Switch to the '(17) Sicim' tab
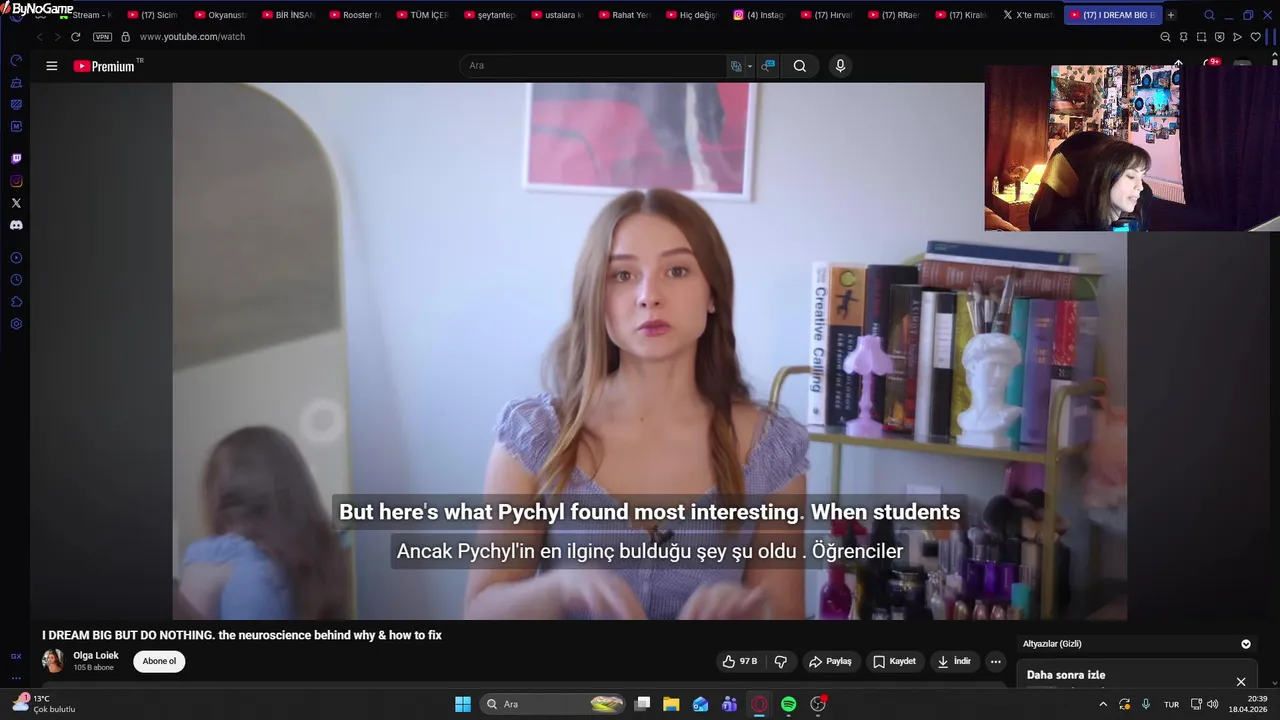Viewport: 1280px width, 720px height. [x=153, y=15]
